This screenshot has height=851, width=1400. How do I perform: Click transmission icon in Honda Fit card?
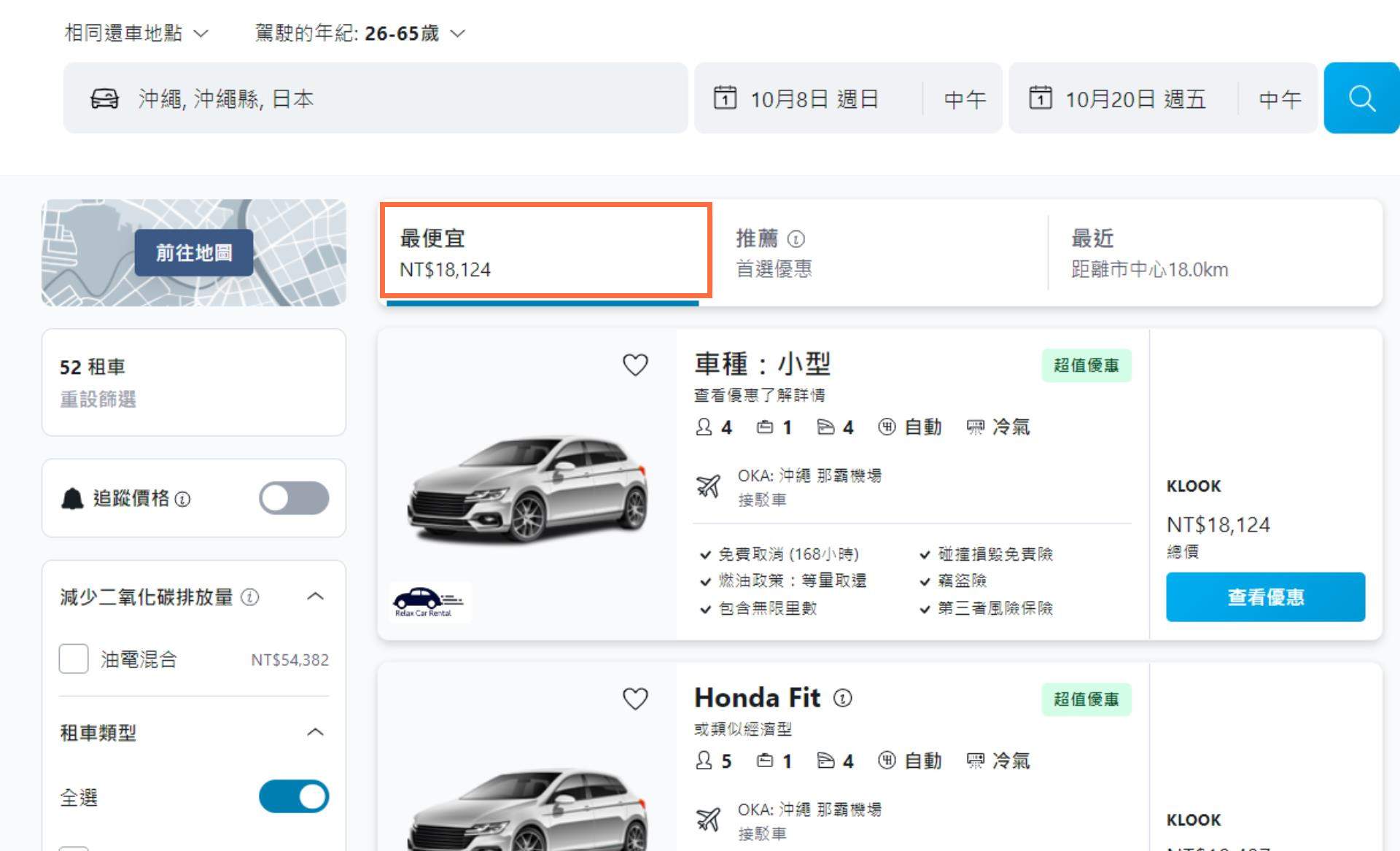[x=887, y=761]
